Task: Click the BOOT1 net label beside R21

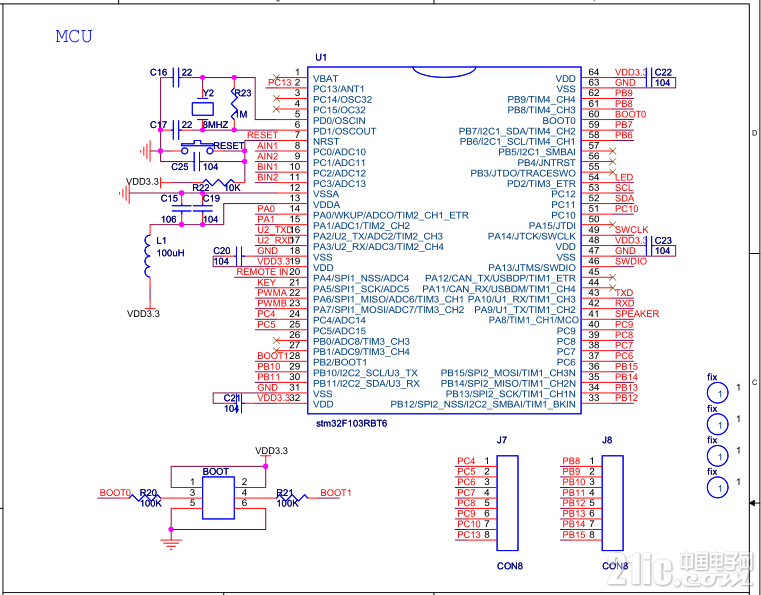Action: coord(335,493)
